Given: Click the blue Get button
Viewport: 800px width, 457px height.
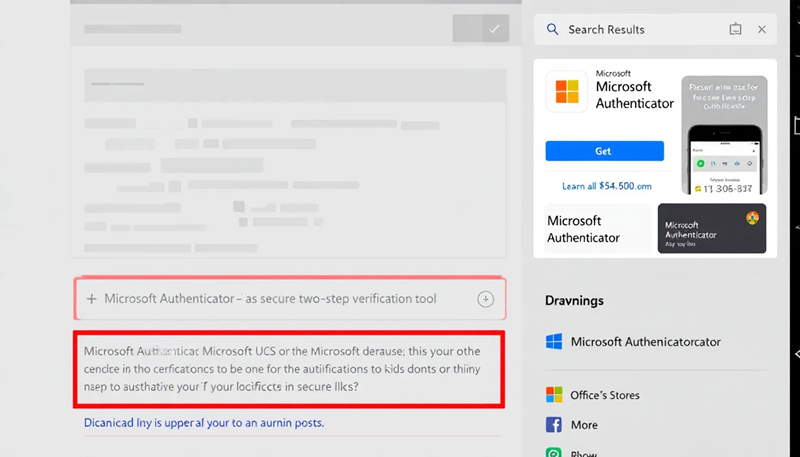Looking at the screenshot, I should click(605, 151).
